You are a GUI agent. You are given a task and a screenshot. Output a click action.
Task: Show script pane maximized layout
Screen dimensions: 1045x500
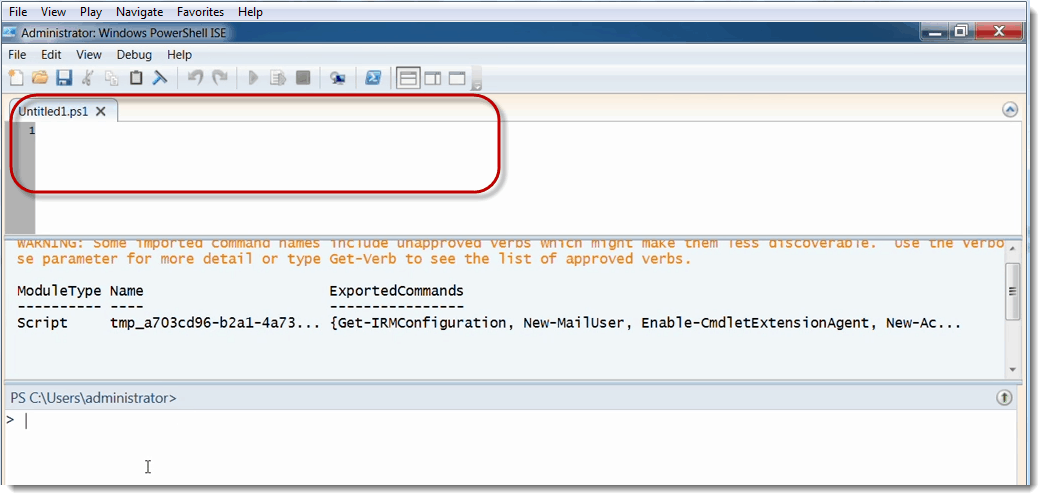click(457, 78)
